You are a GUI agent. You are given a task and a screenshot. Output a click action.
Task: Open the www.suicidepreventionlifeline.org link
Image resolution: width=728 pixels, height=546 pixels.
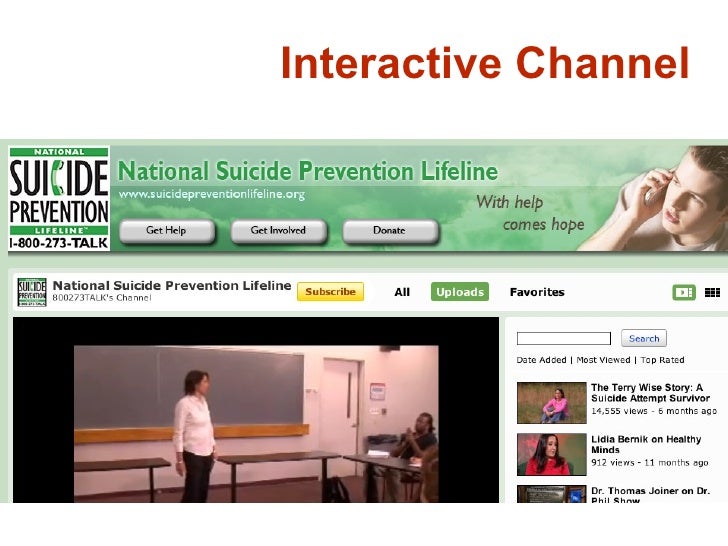pyautogui.click(x=212, y=194)
